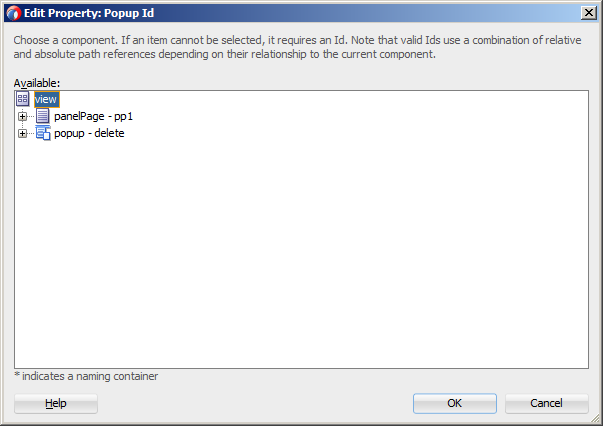This screenshot has height=426, width=603.
Task: Click the panelPage document icon
Action: tap(43, 116)
